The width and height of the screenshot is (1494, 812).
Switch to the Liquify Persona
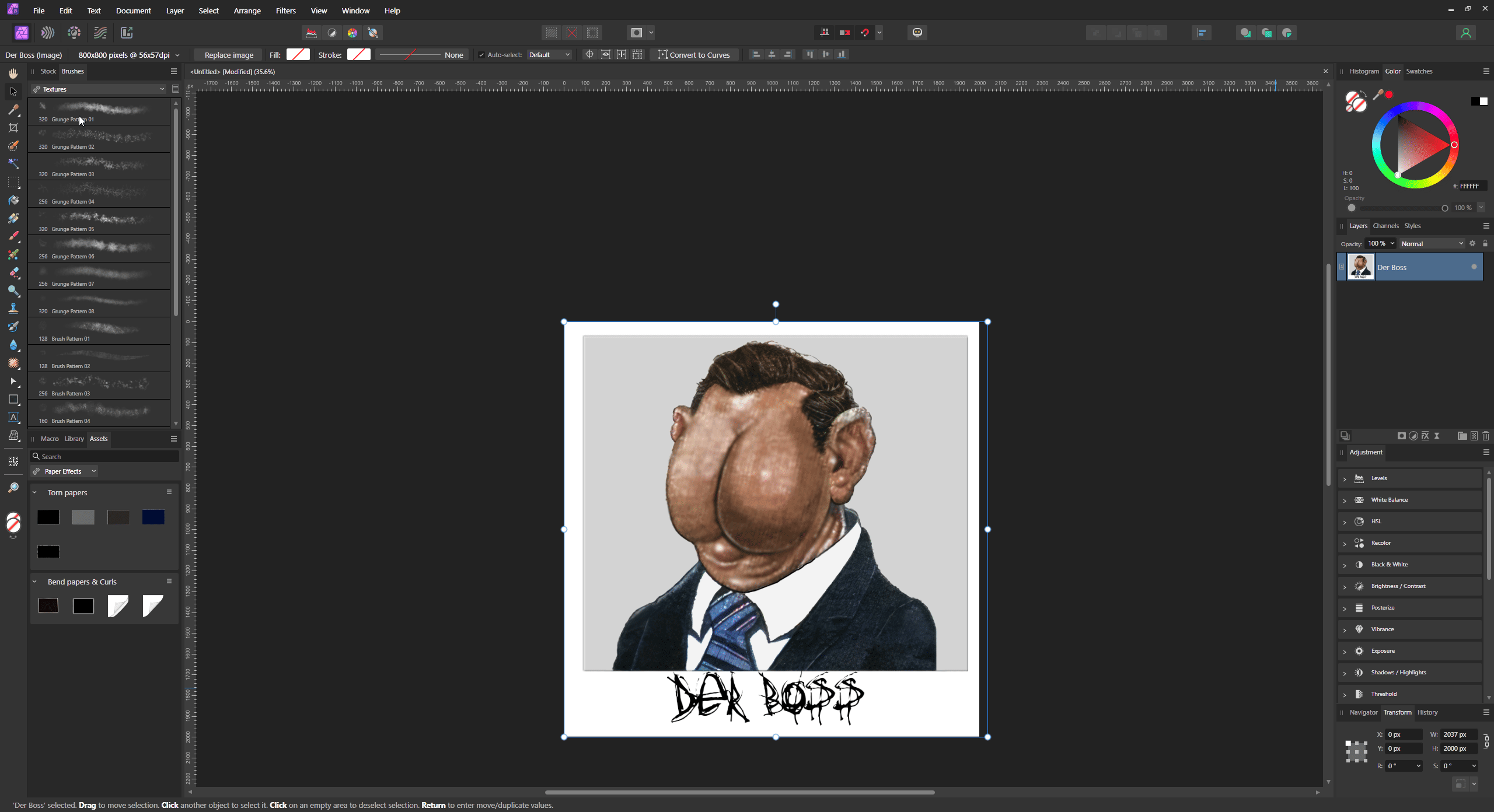pyautogui.click(x=48, y=33)
